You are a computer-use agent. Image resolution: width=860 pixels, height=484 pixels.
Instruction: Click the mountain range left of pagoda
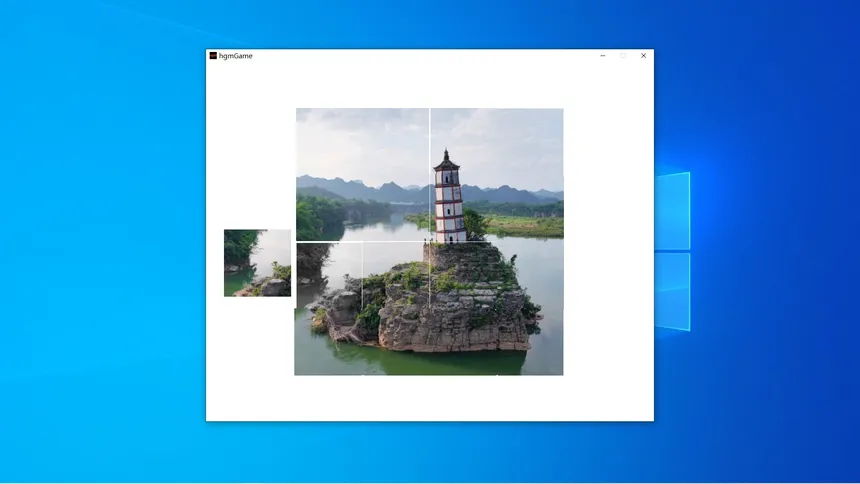tap(360, 188)
